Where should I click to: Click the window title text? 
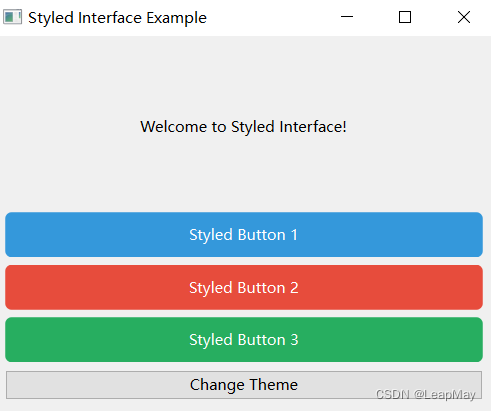(x=117, y=18)
